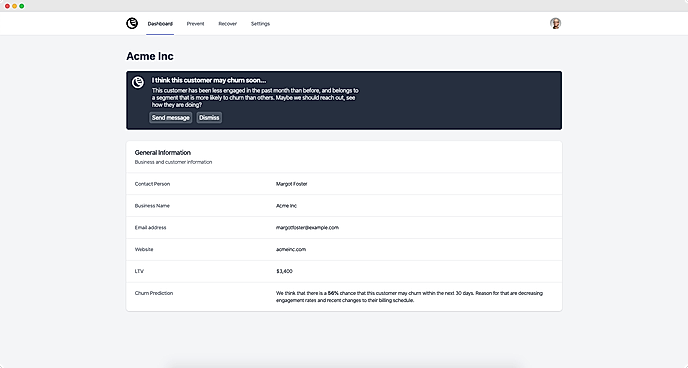Screen dimensions: 688x368
Task: Select the contact name Margot Foster
Action: (x=292, y=184)
